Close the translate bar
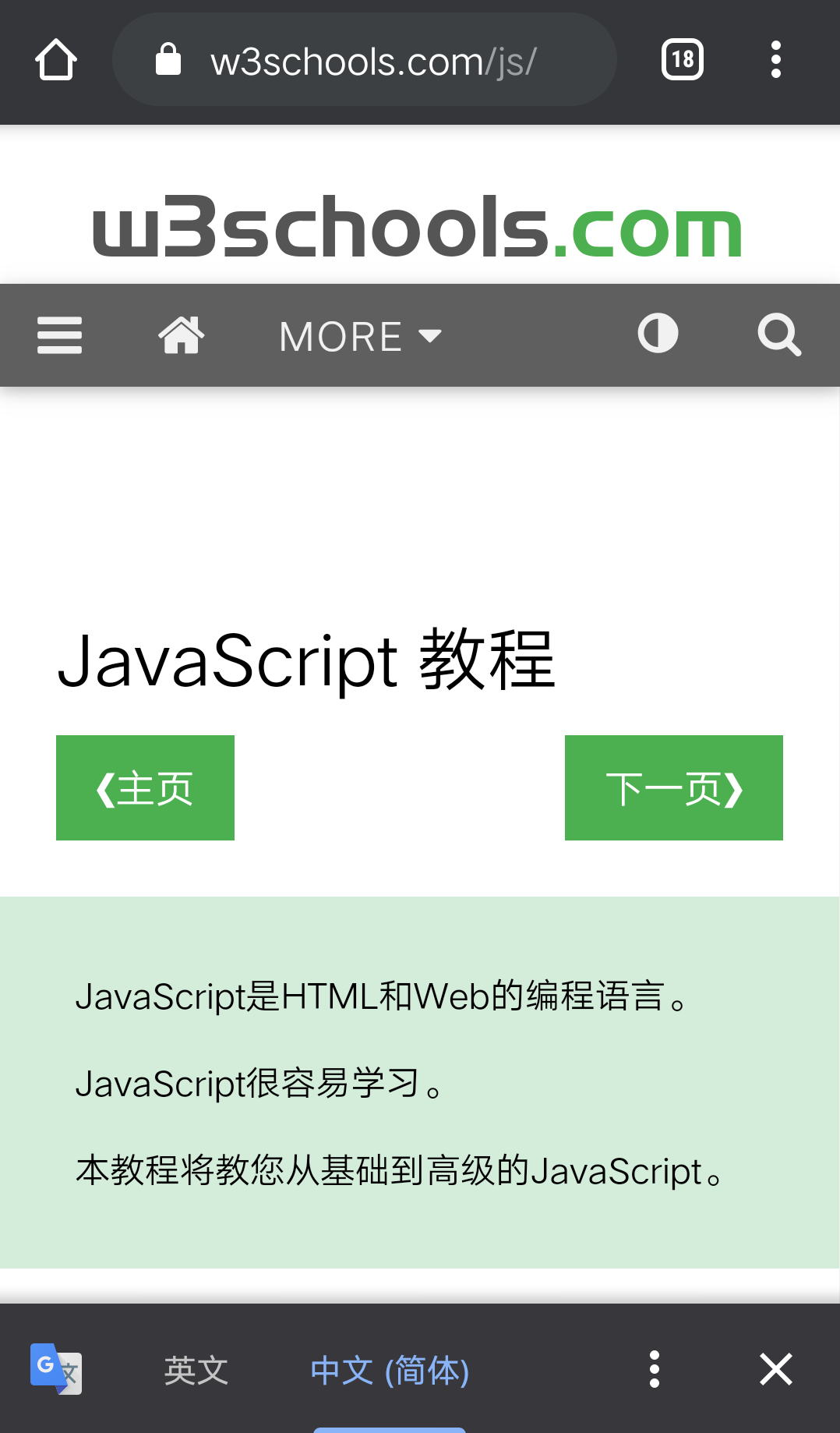This screenshot has width=840, height=1433. (775, 1369)
